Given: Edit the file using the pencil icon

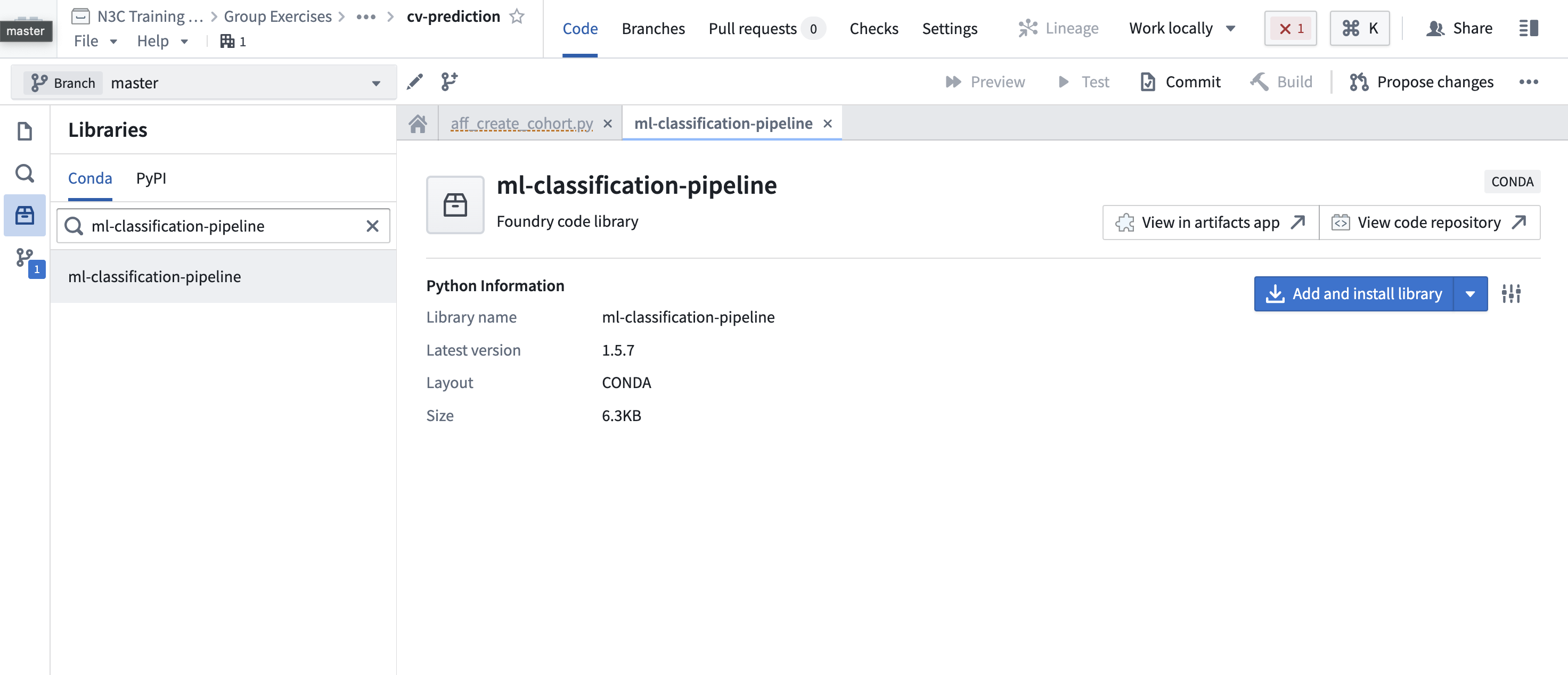Looking at the screenshot, I should click(x=414, y=81).
